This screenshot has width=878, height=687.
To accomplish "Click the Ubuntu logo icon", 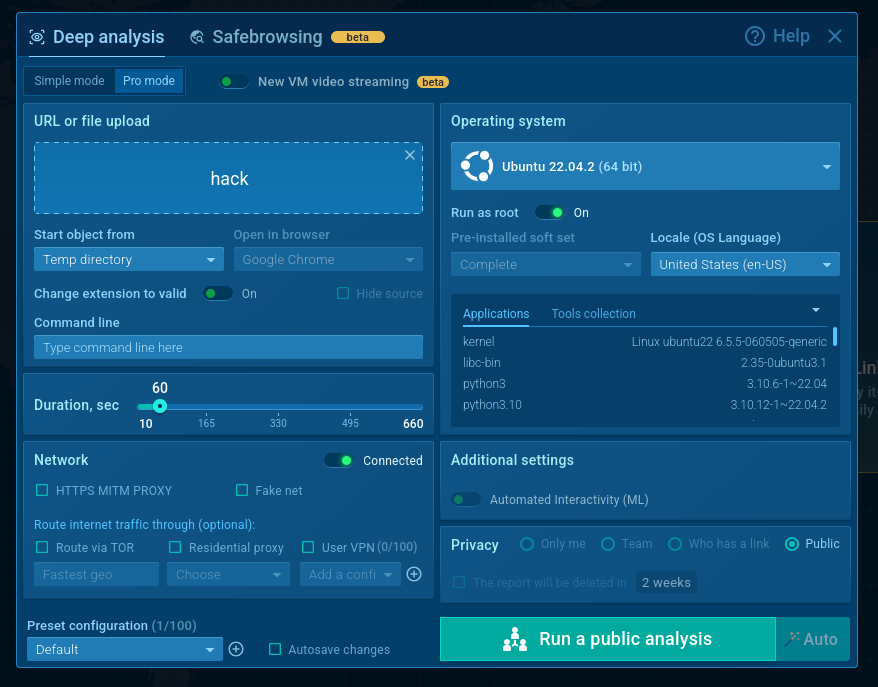I will [x=476, y=166].
